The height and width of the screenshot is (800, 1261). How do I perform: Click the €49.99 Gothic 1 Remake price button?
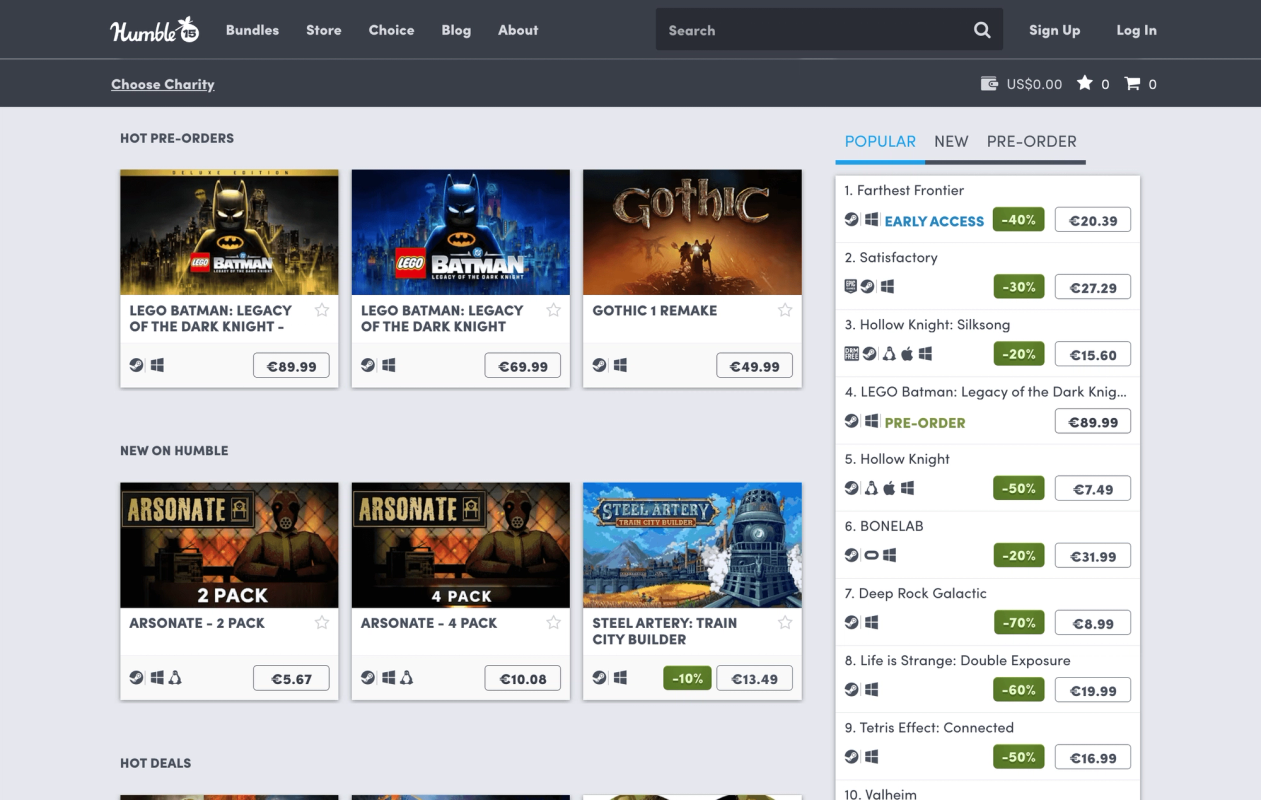pyautogui.click(x=755, y=366)
